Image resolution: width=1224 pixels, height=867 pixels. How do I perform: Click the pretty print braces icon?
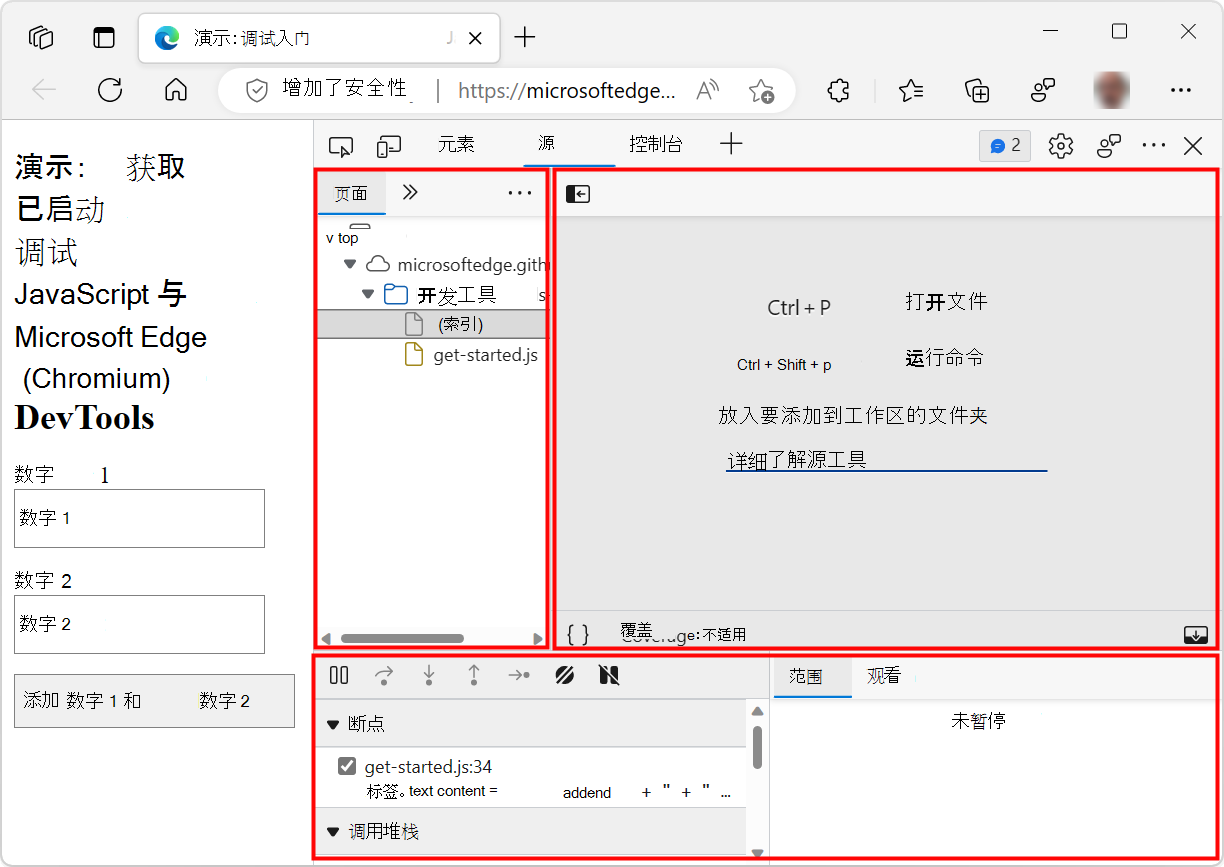578,634
